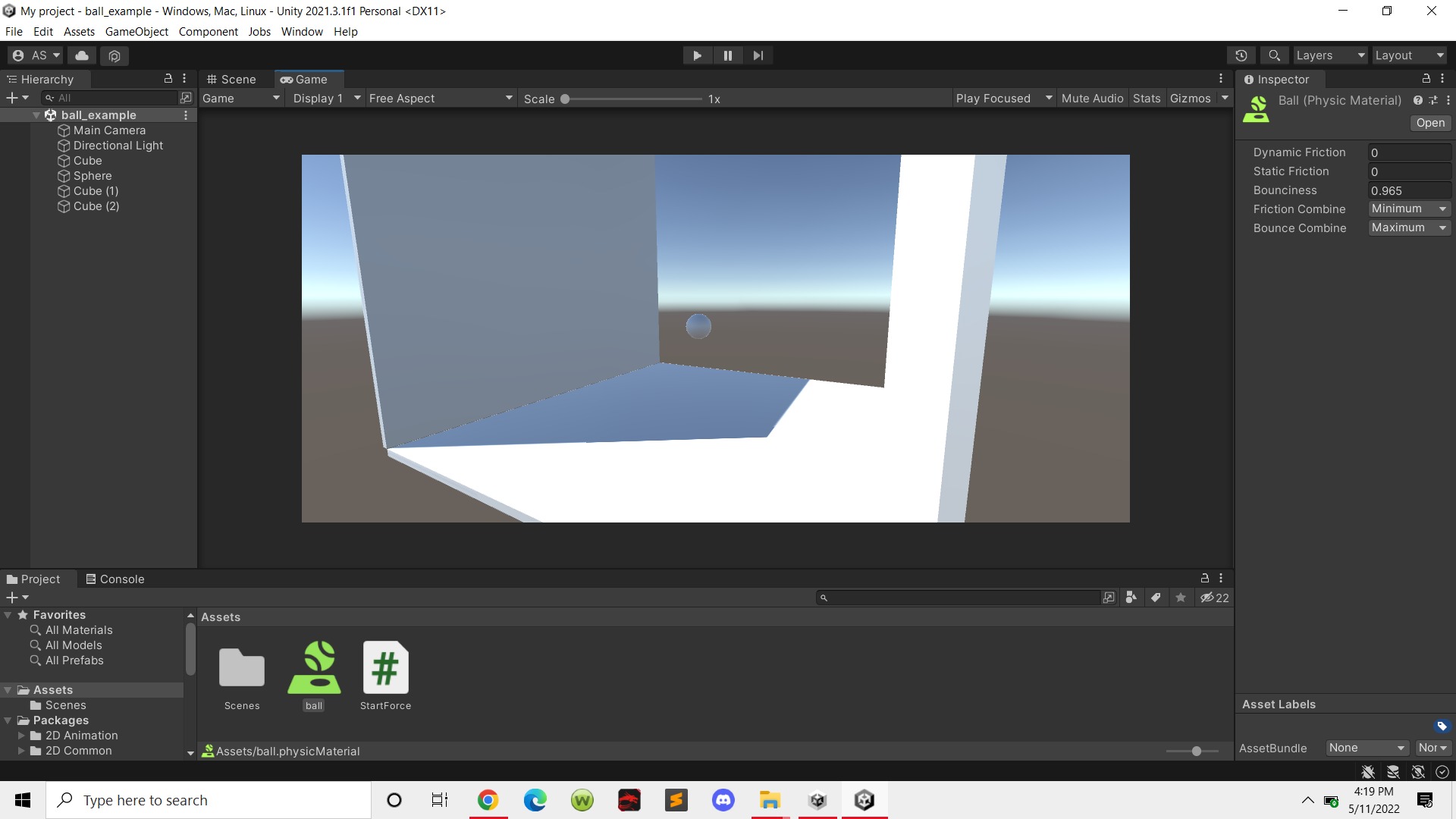This screenshot has width=1456, height=819.
Task: Click Search by Label icon in Project
Action: [1156, 598]
